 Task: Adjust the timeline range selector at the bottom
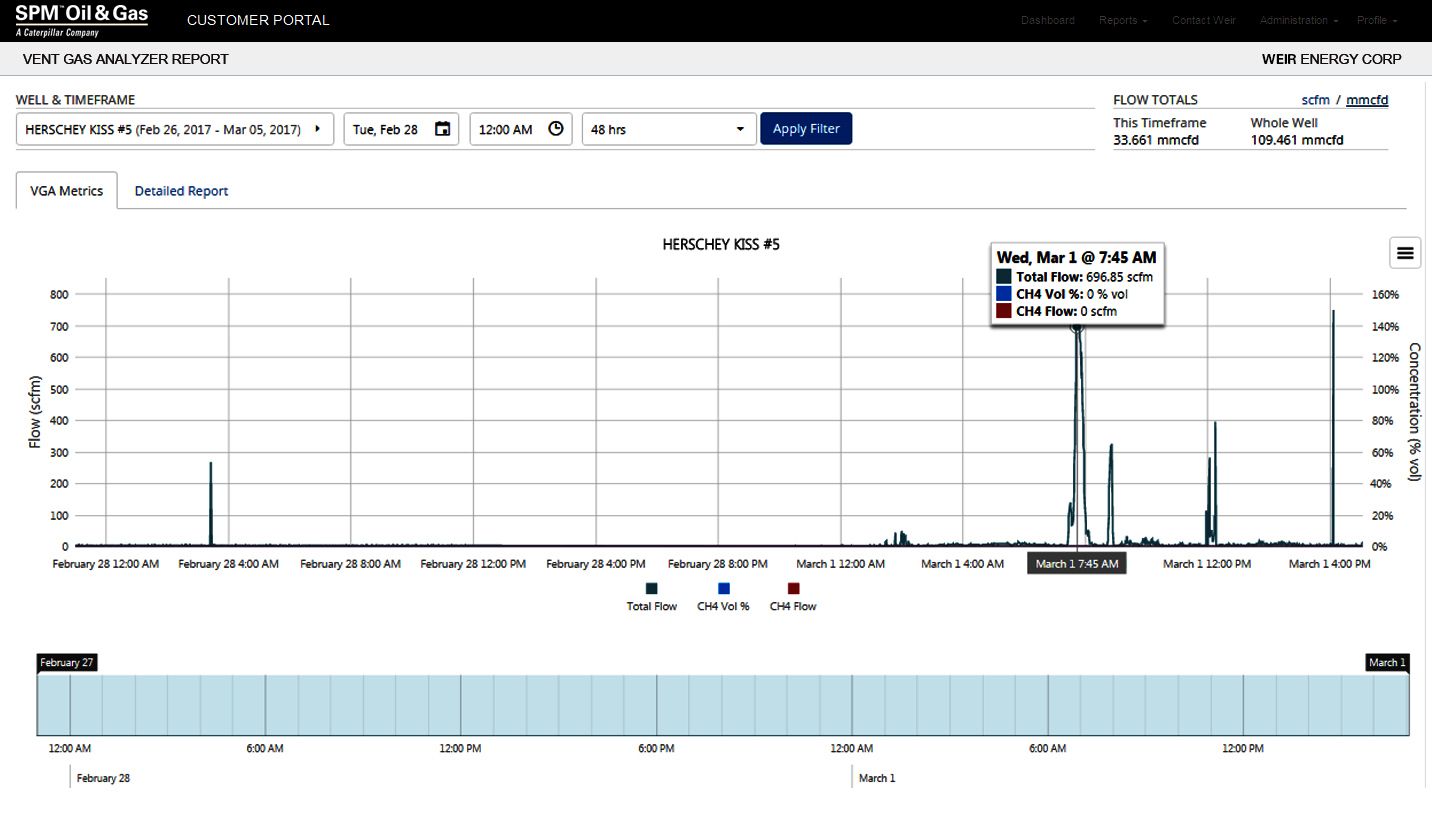point(720,704)
